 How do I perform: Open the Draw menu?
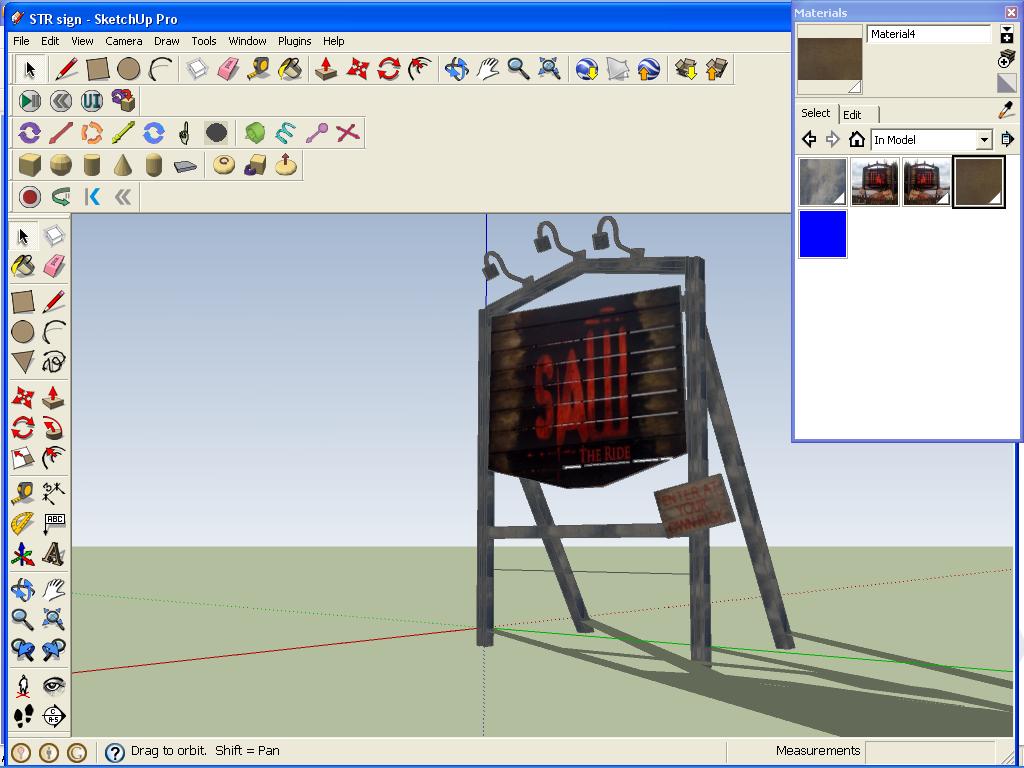[x=167, y=40]
